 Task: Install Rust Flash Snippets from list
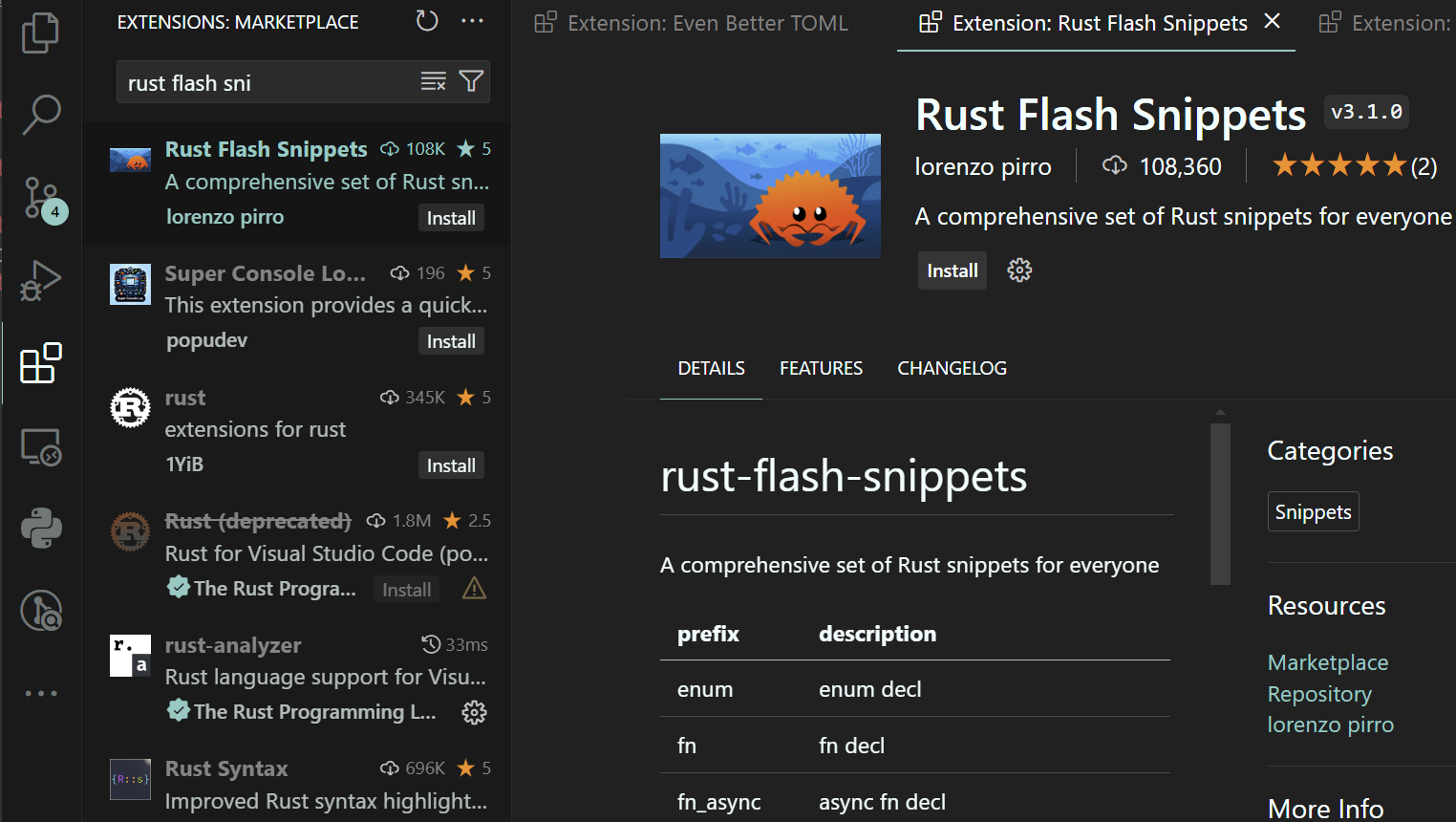click(451, 218)
